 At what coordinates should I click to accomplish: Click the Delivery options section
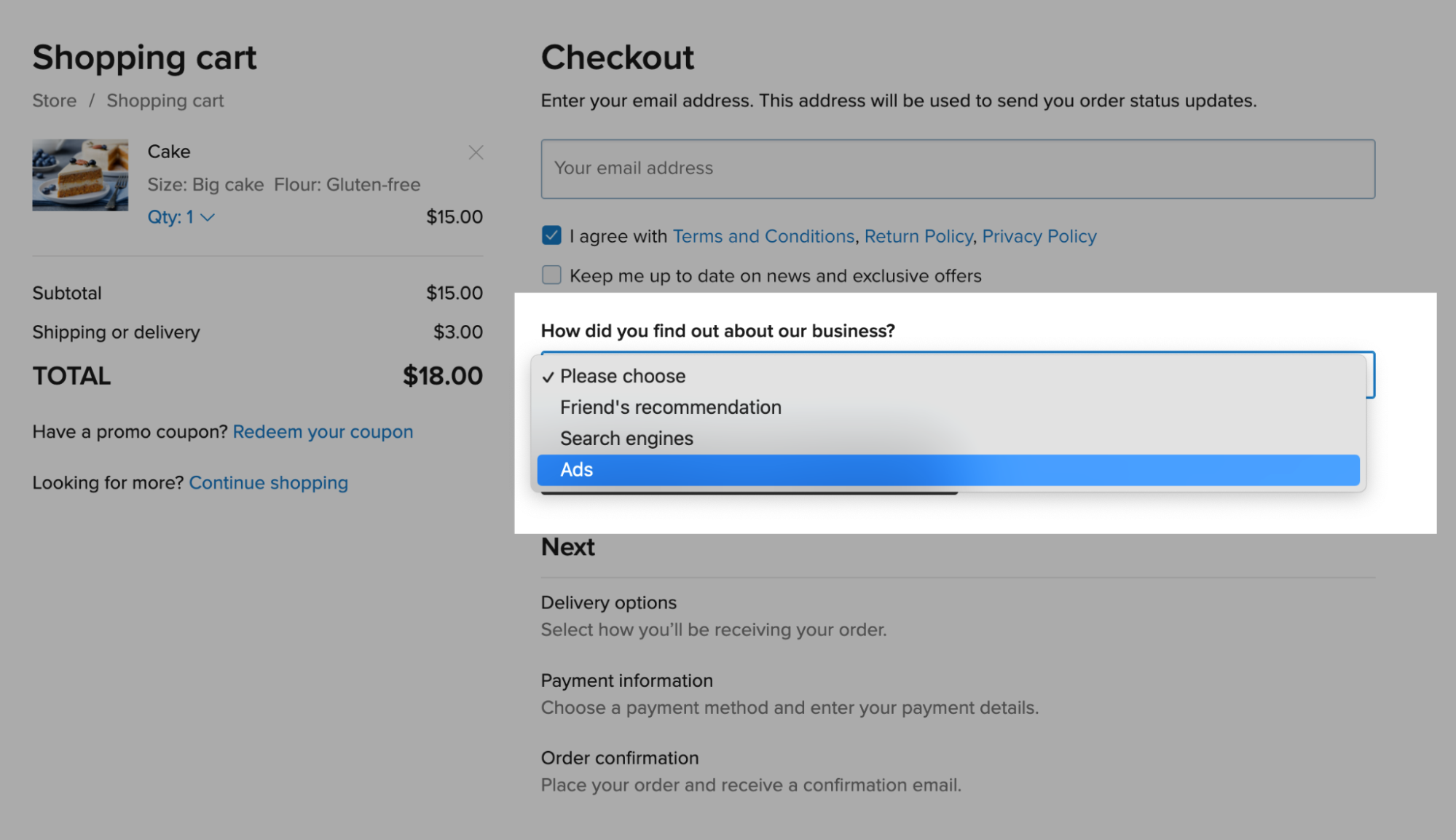click(x=608, y=602)
